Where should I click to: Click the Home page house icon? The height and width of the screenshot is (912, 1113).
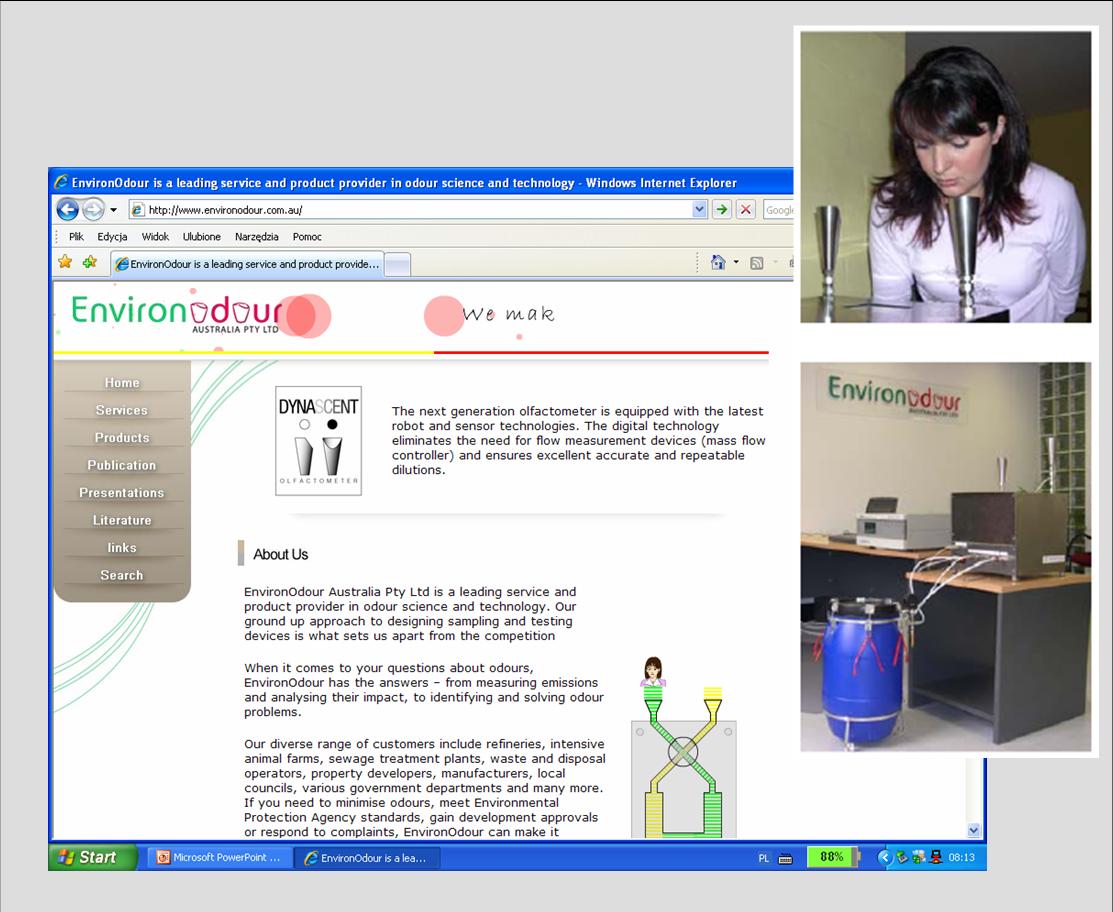(x=718, y=263)
